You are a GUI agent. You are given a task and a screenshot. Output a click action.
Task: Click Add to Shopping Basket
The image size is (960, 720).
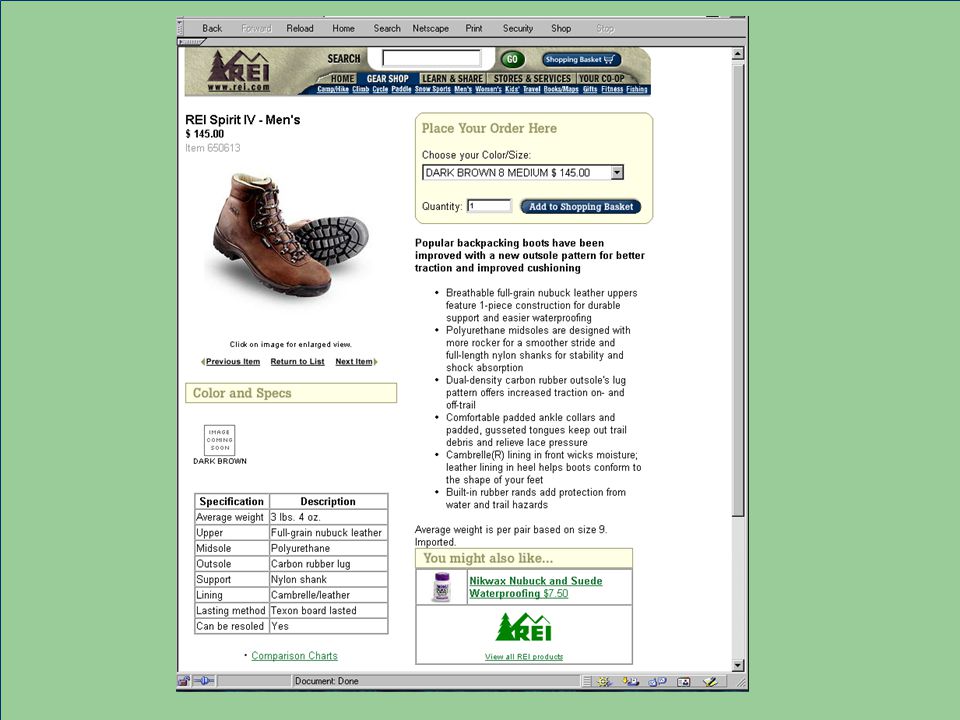tap(580, 206)
